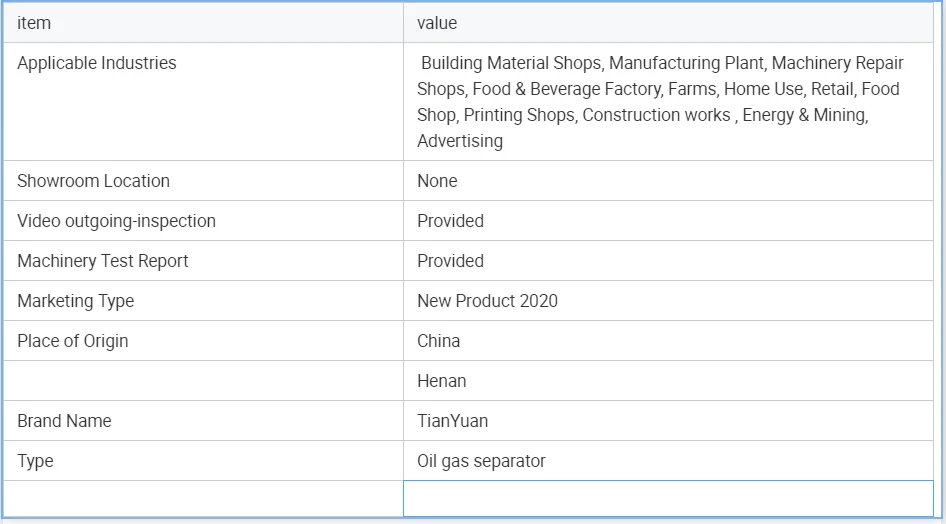
Task: Select the Place of Origin cell
Action: tap(73, 341)
